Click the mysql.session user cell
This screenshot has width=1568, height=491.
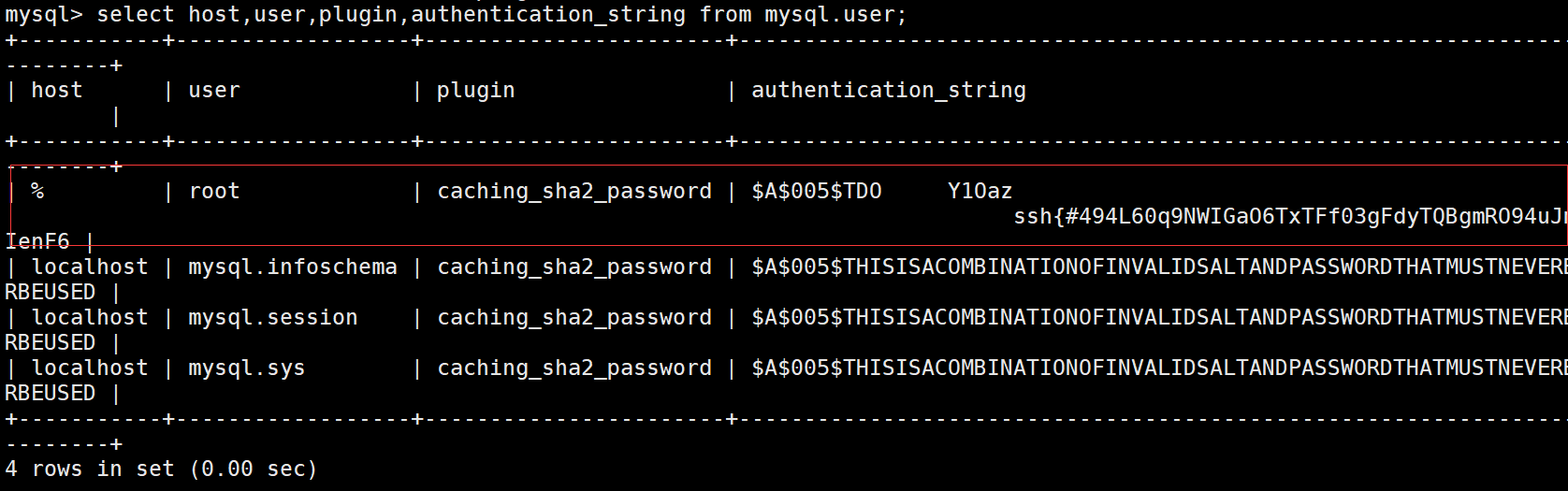click(x=272, y=318)
